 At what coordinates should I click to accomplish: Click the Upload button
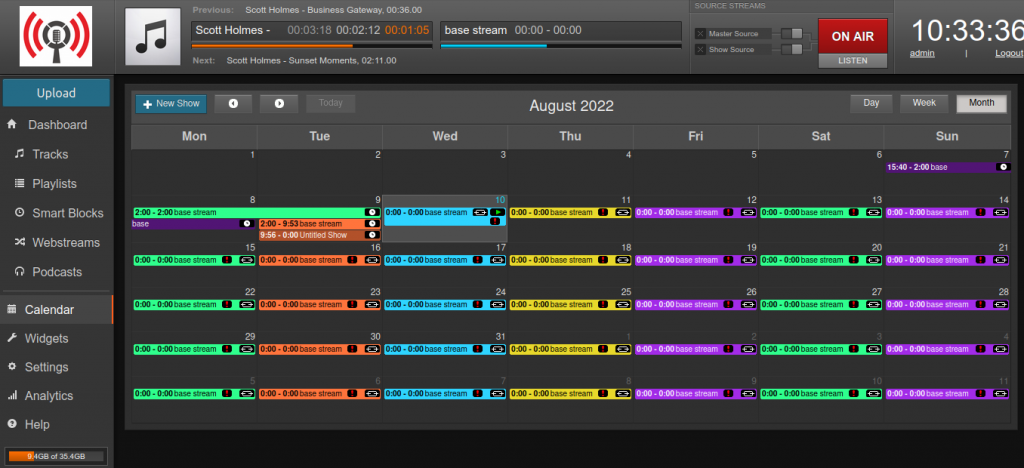[x=56, y=93]
